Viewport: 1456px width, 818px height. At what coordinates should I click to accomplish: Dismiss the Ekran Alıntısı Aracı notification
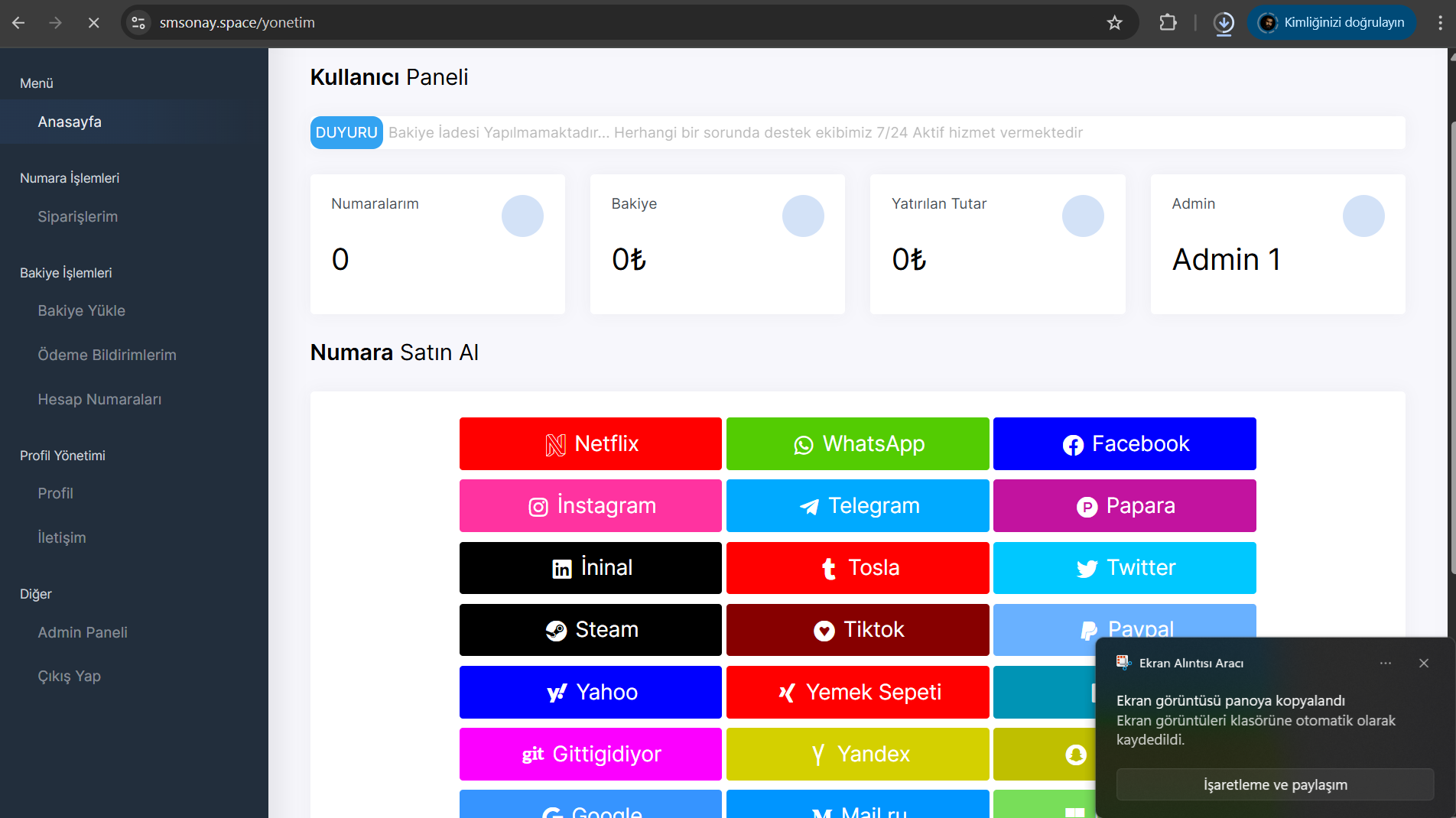1423,664
